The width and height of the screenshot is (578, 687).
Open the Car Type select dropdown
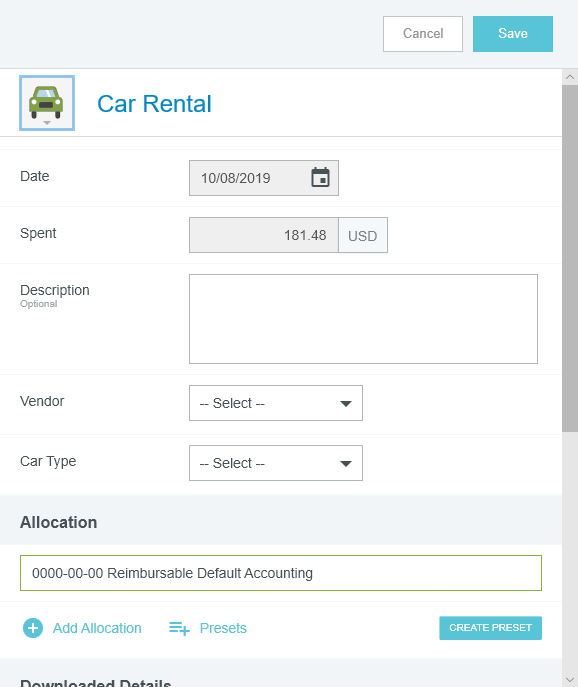pyautogui.click(x=276, y=463)
